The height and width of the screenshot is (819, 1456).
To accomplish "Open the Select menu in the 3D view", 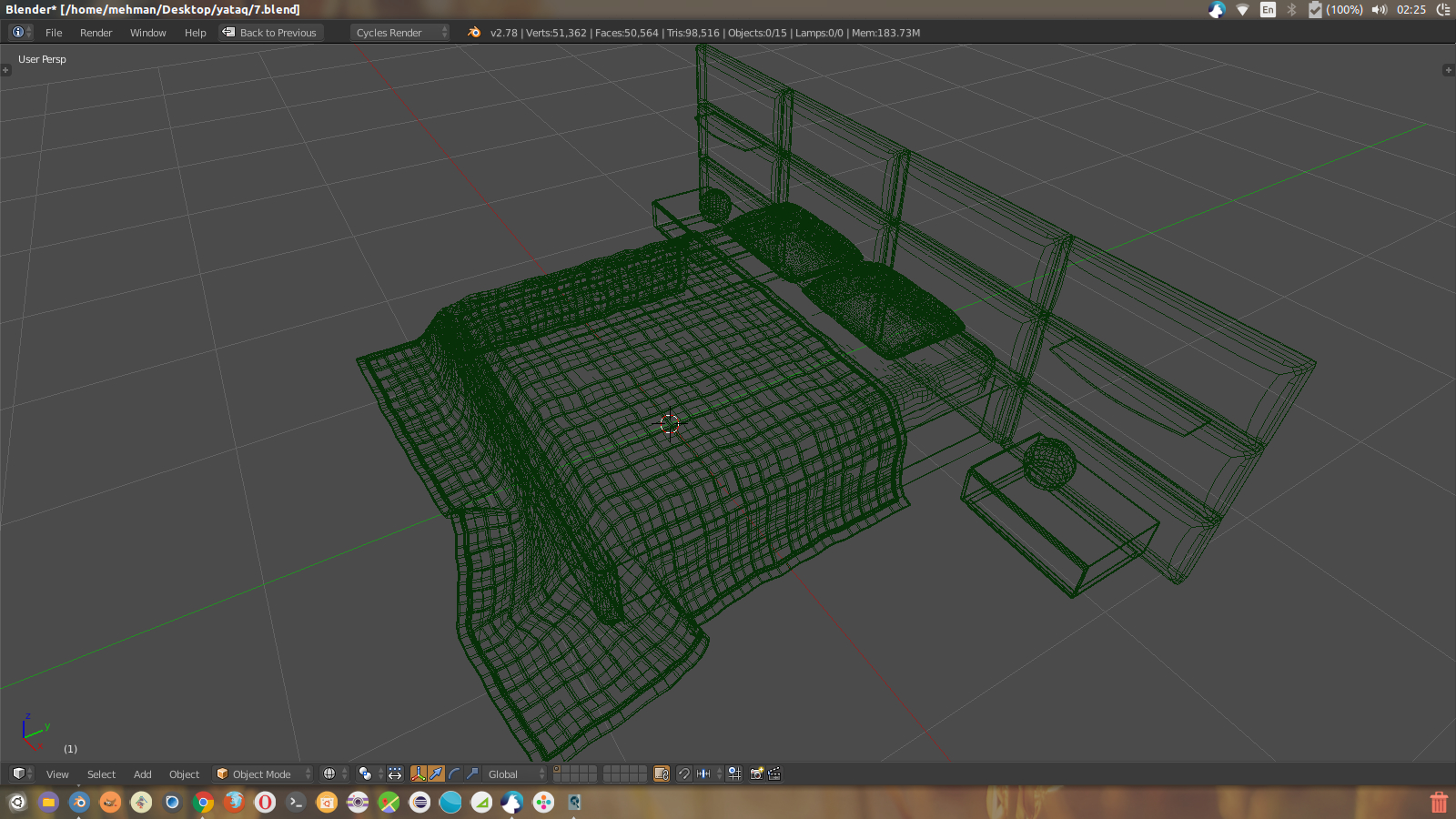I will (101, 773).
